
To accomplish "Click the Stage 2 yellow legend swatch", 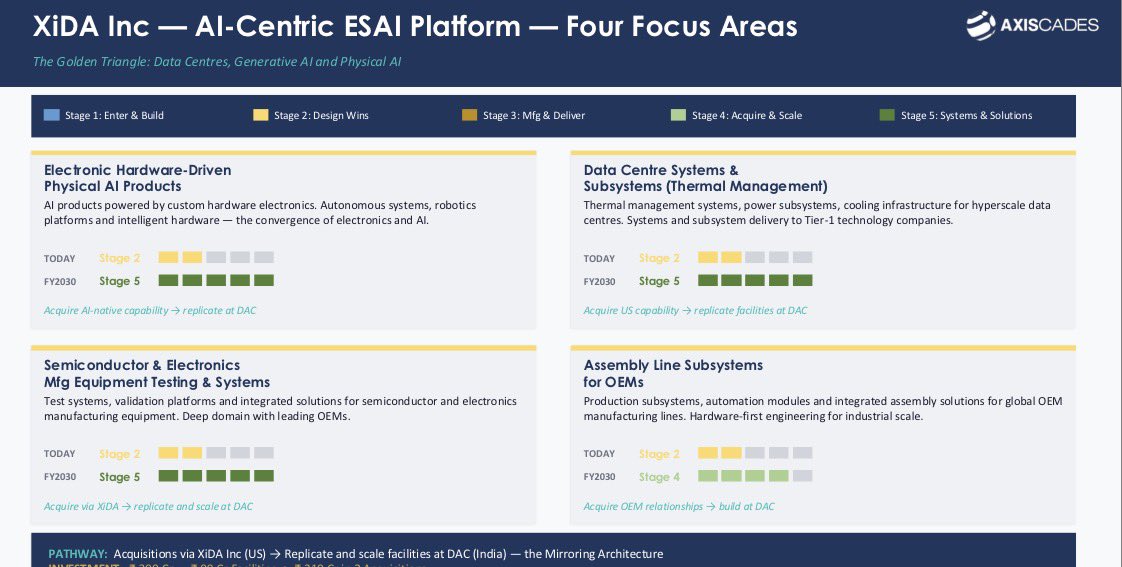I will click(x=260, y=115).
